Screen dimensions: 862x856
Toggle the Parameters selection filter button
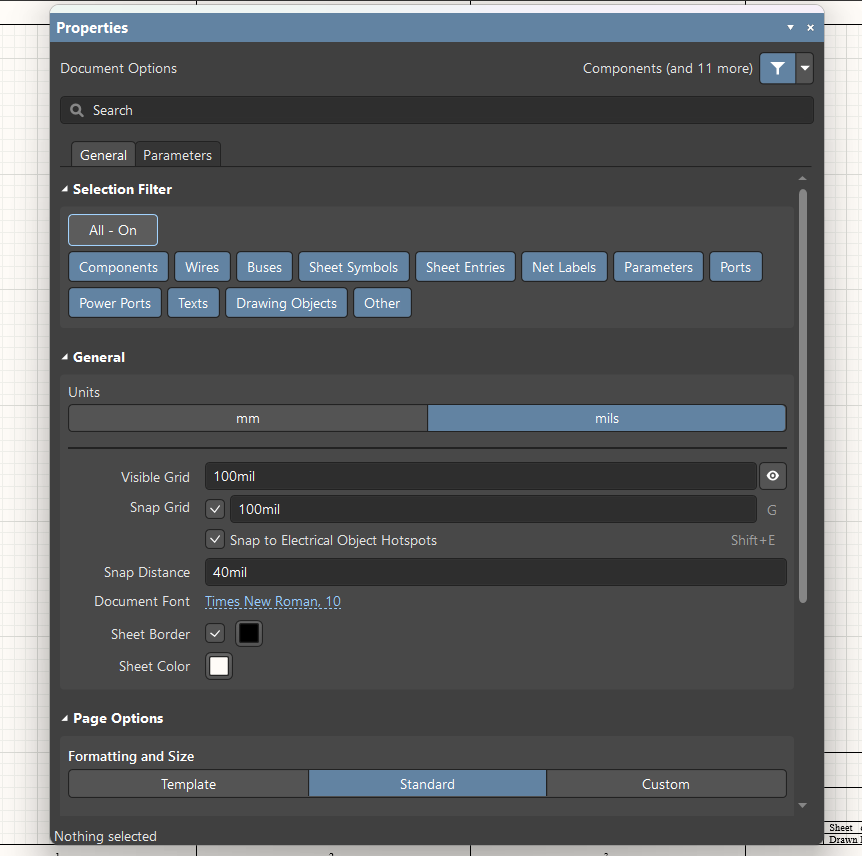coord(658,267)
